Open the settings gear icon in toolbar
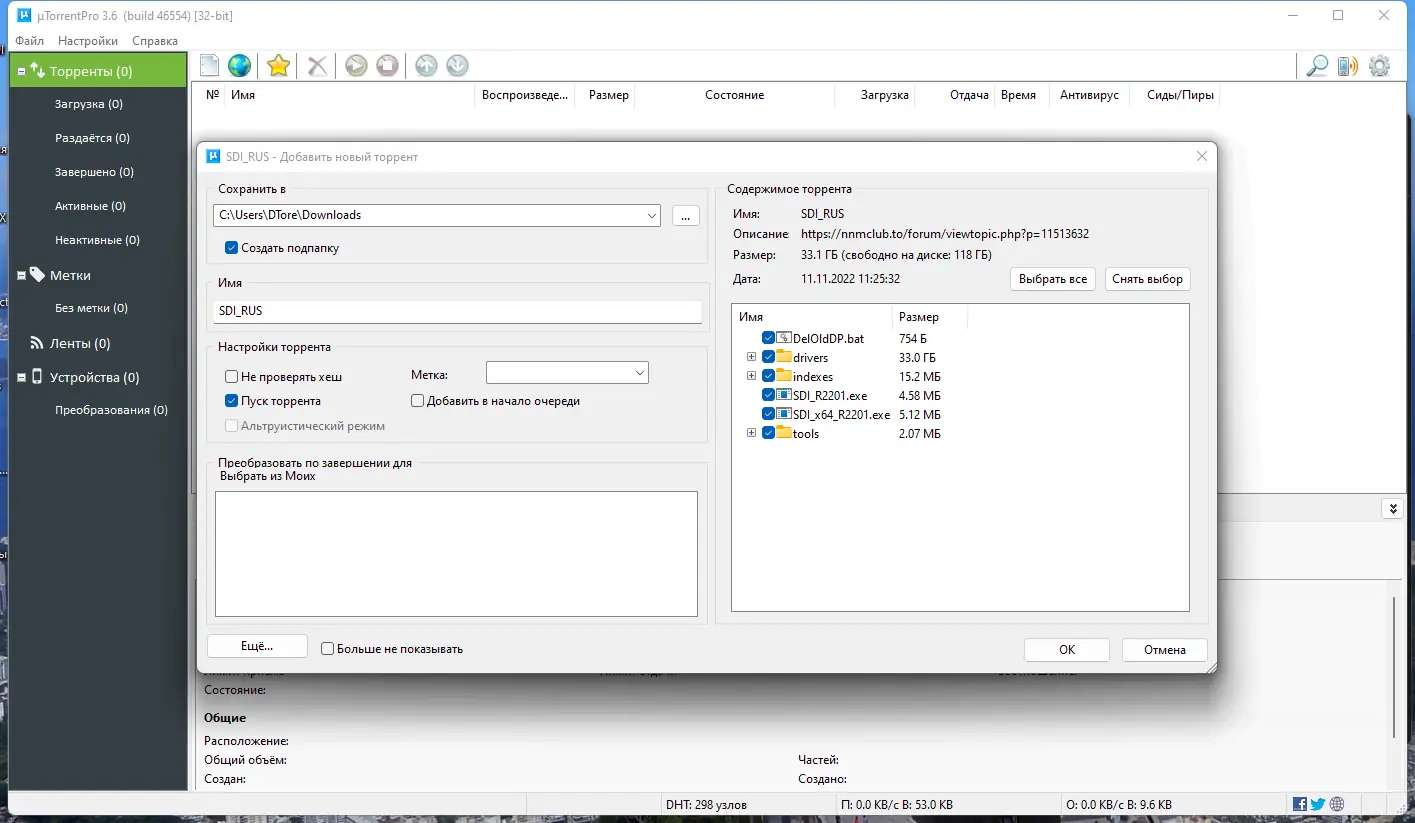 point(1379,66)
